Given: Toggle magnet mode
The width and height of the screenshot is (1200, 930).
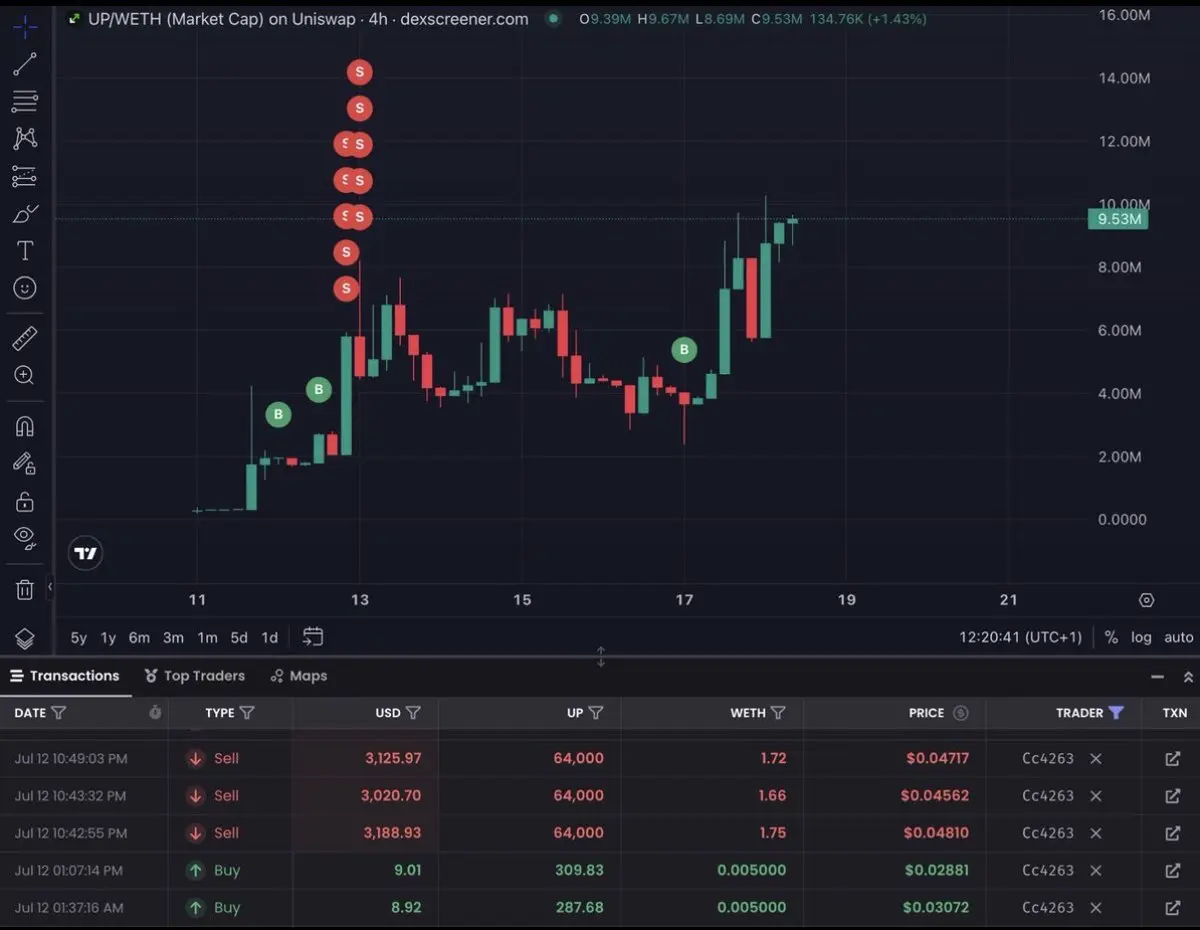Looking at the screenshot, I should (25, 426).
